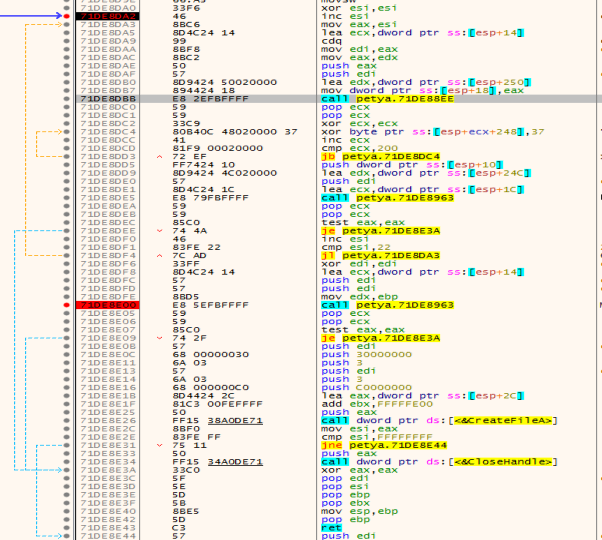Select opcode bytes 81F9 00020000
The image size is (602, 540).
pyautogui.click(x=217, y=149)
